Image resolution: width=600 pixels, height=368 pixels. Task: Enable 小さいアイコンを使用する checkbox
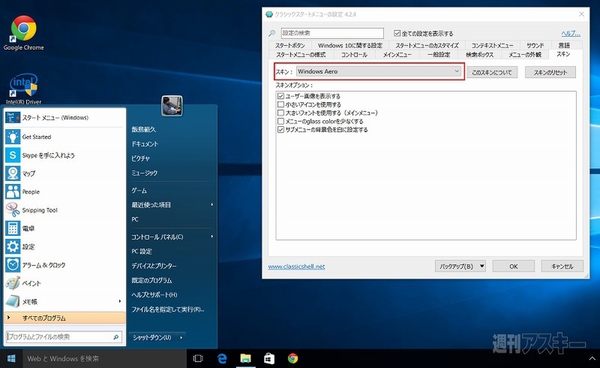click(280, 104)
